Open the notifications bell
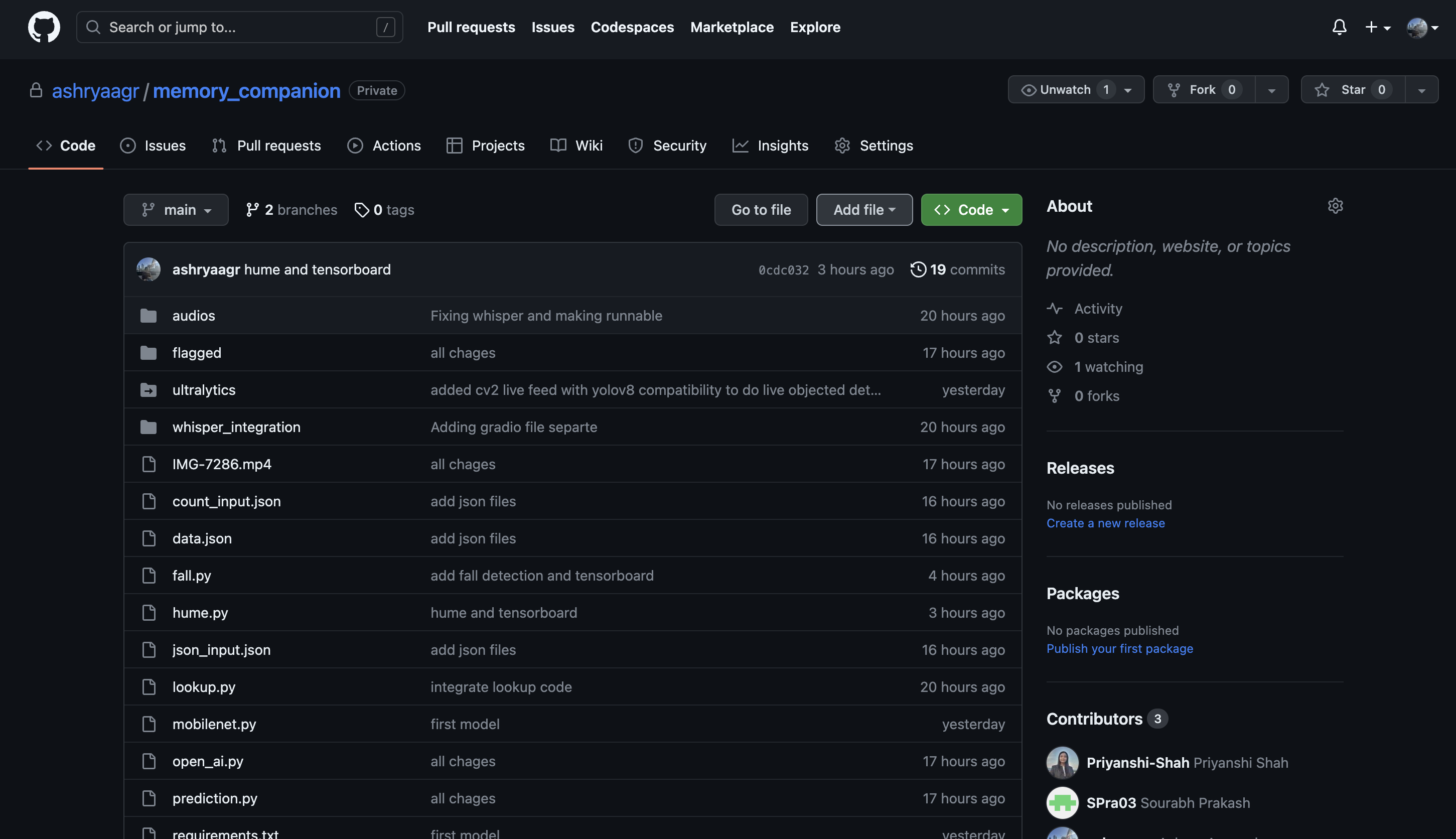 point(1339,27)
